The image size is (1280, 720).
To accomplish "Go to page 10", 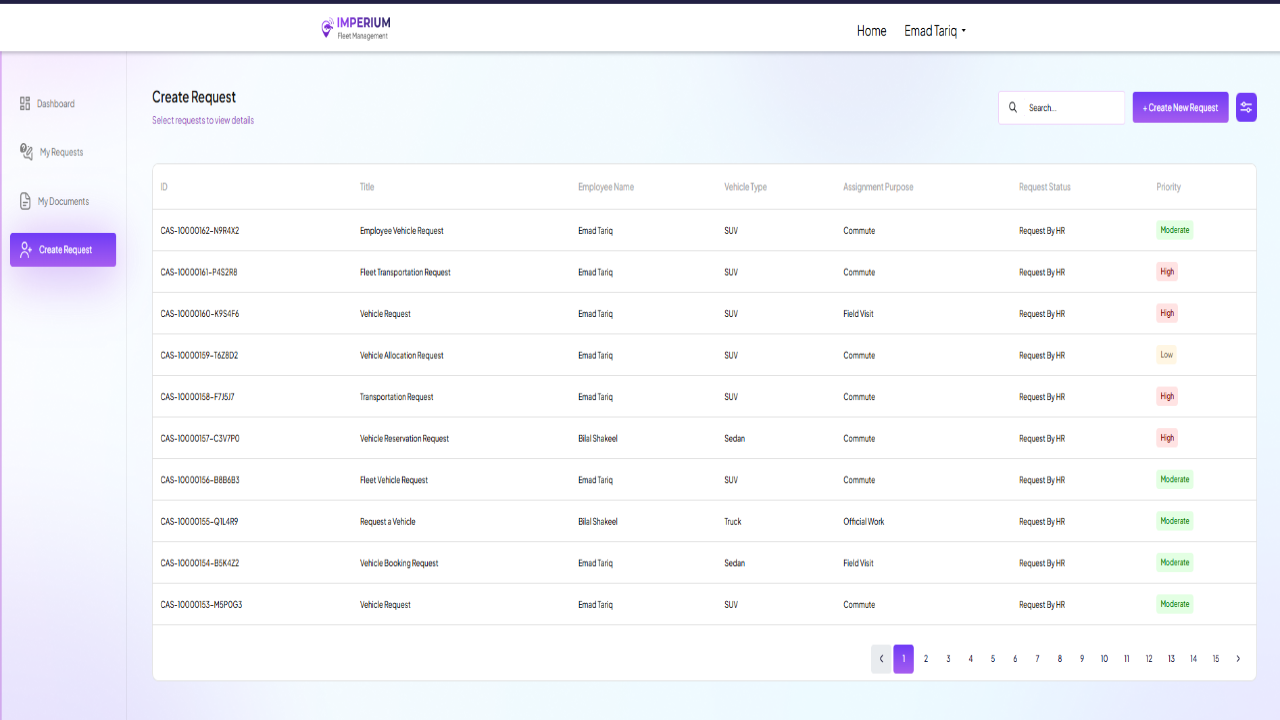I will [x=1104, y=659].
